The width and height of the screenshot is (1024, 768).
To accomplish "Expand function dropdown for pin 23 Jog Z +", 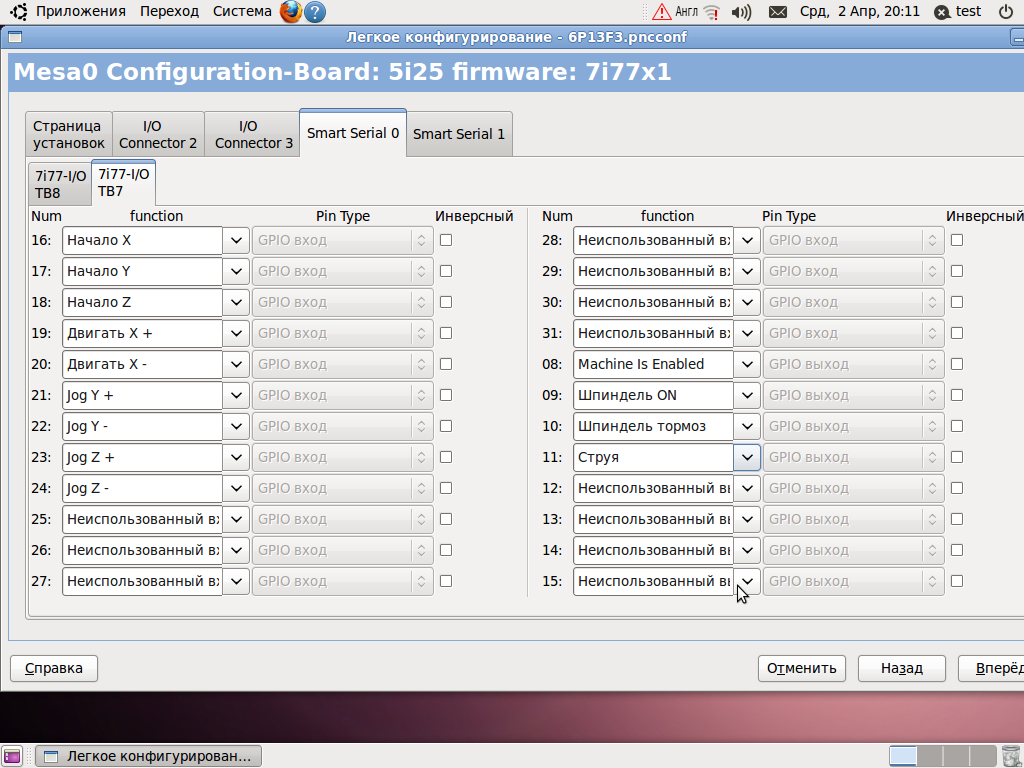I will [236, 457].
